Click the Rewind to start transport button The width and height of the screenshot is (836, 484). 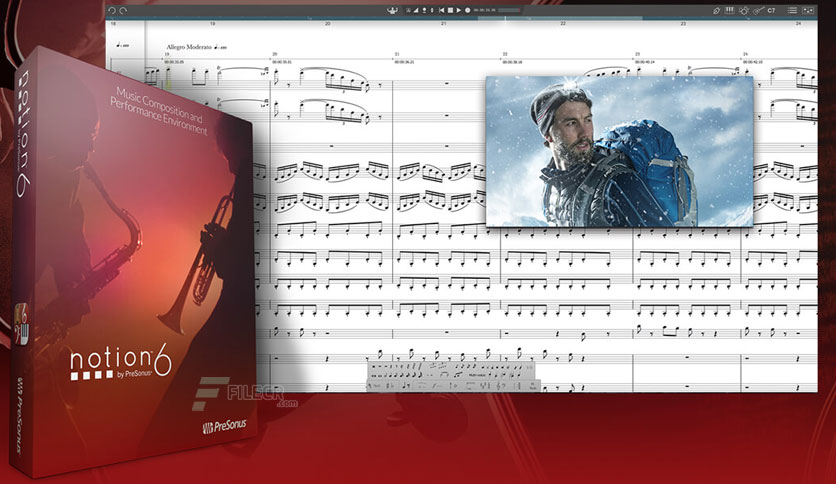(441, 10)
